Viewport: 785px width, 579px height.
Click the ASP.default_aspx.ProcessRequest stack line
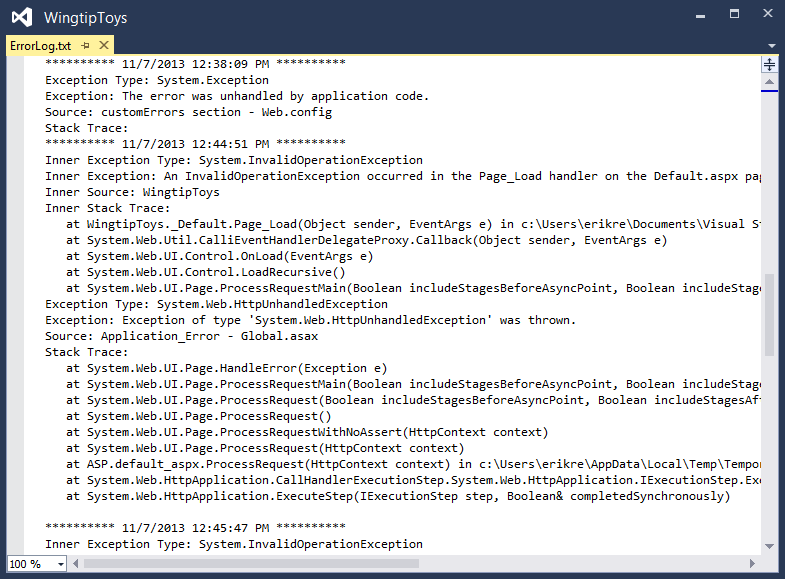[x=414, y=464]
